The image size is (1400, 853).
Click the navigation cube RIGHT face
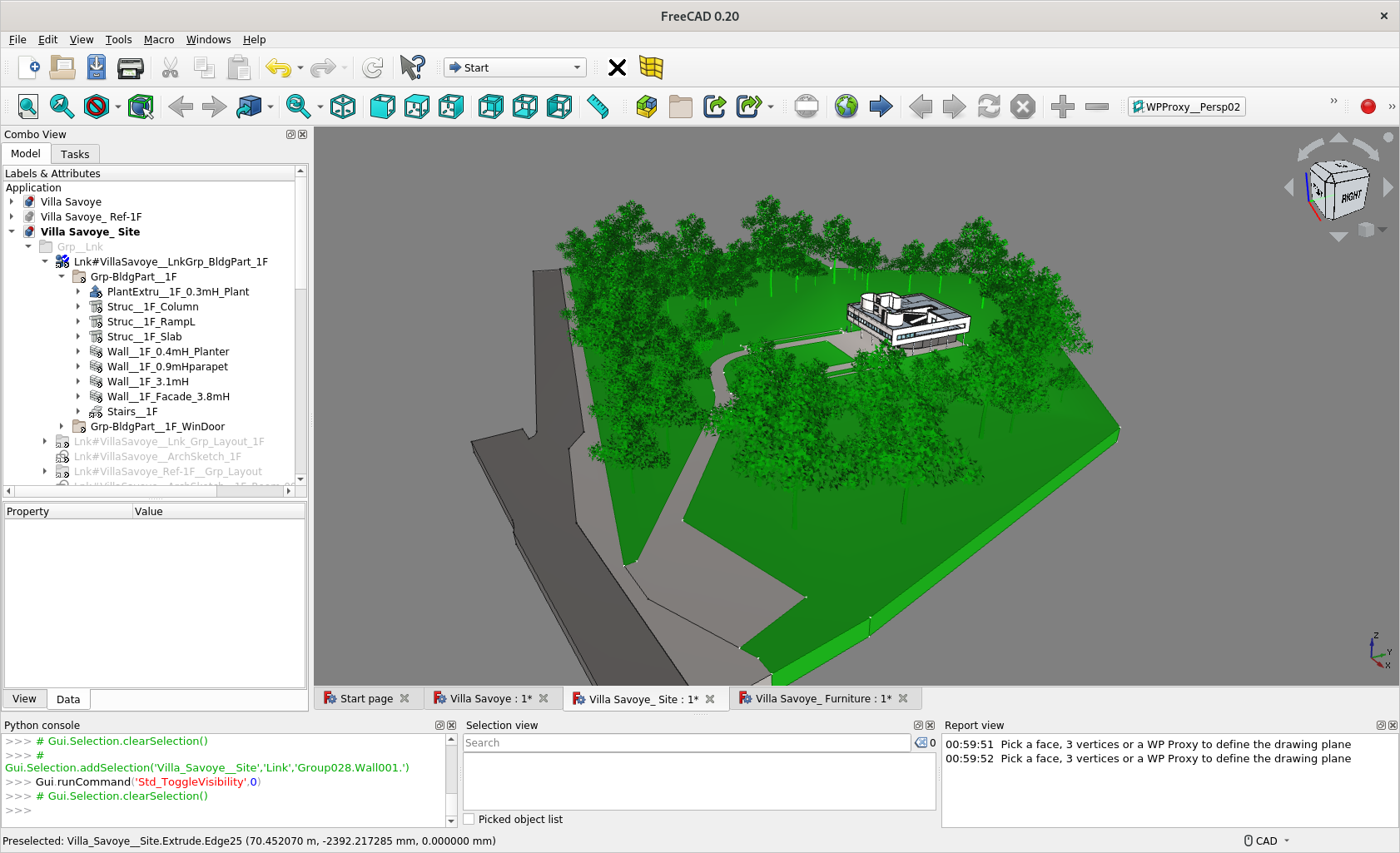click(1350, 197)
